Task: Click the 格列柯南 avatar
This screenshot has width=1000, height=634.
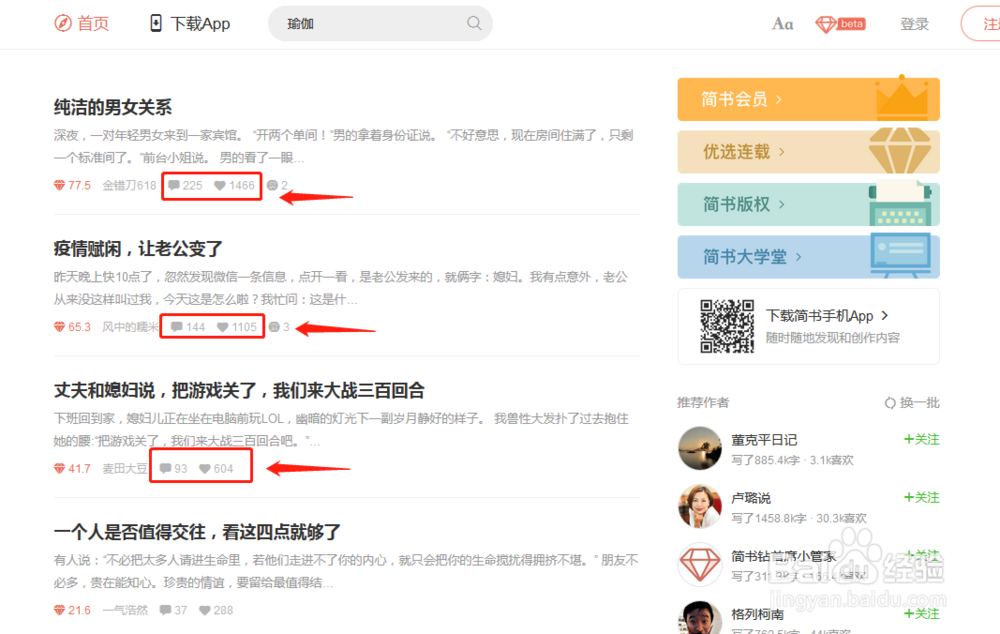Action: pyautogui.click(x=700, y=617)
